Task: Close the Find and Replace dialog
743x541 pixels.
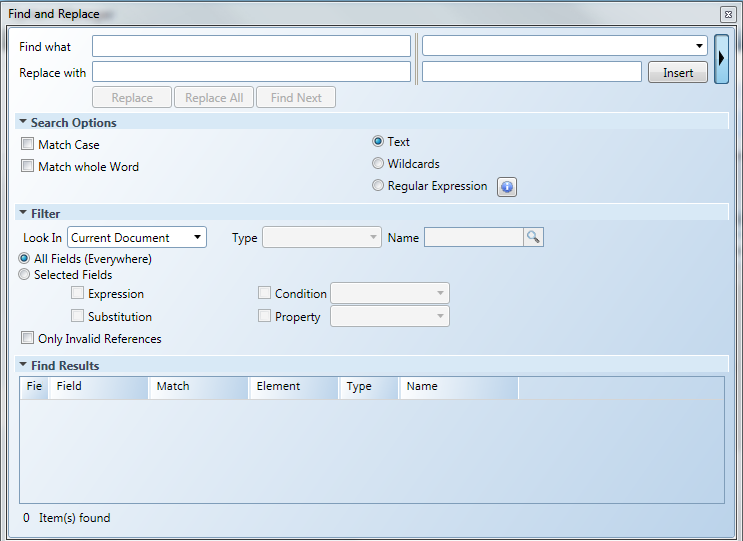Action: coord(727,14)
